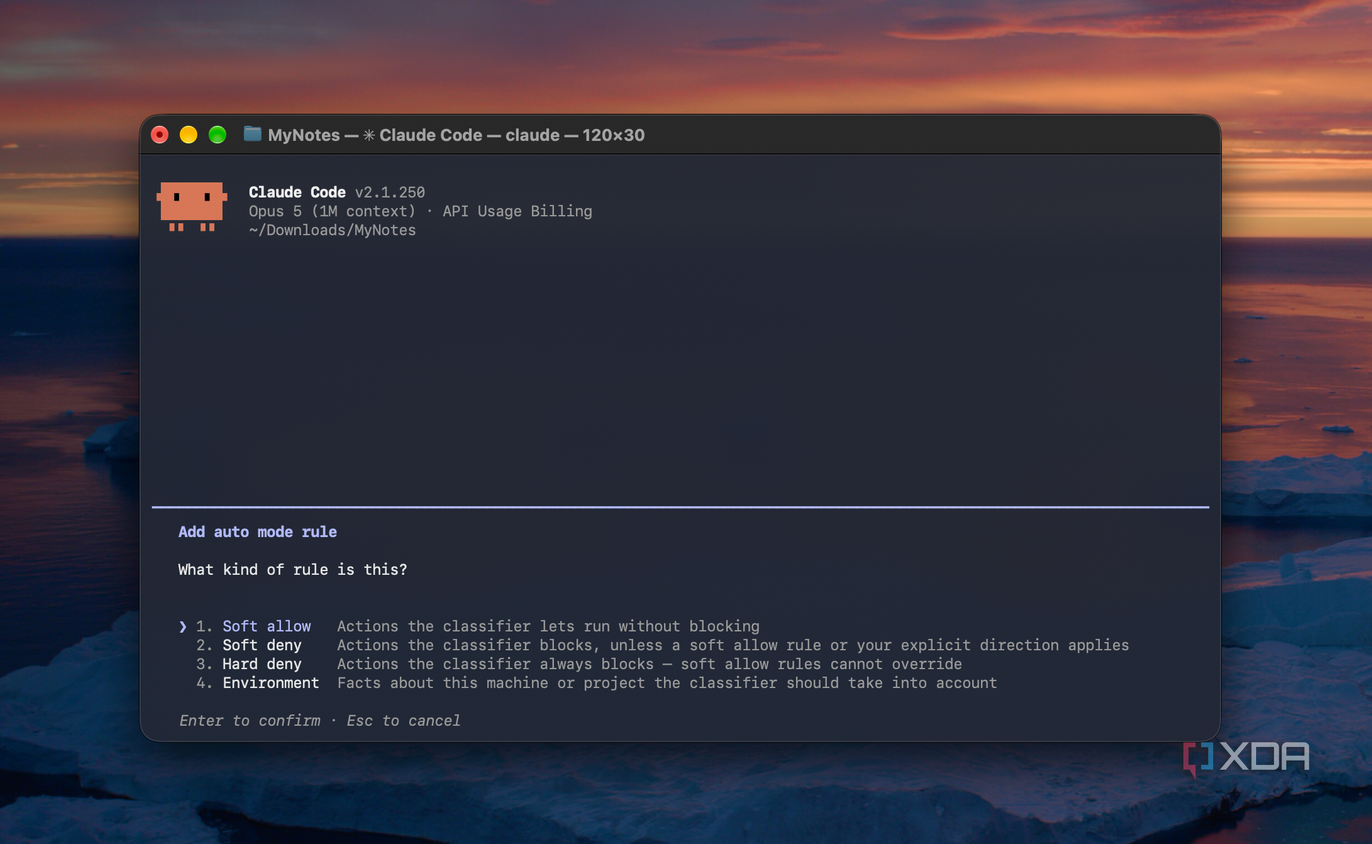Viewport: 1372px width, 844px height.
Task: Select the Soft allow rule option
Action: pyautogui.click(x=267, y=627)
